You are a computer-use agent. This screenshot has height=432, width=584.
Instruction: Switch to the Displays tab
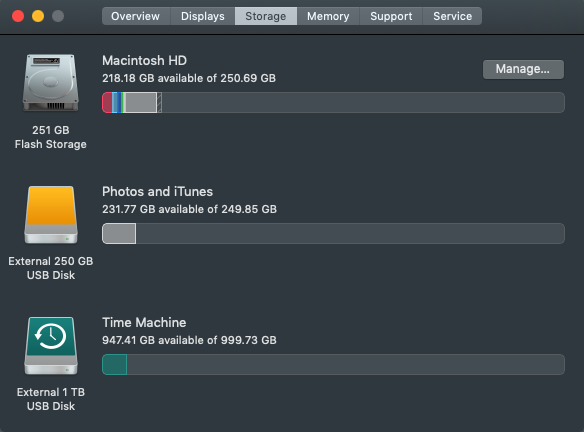(203, 16)
